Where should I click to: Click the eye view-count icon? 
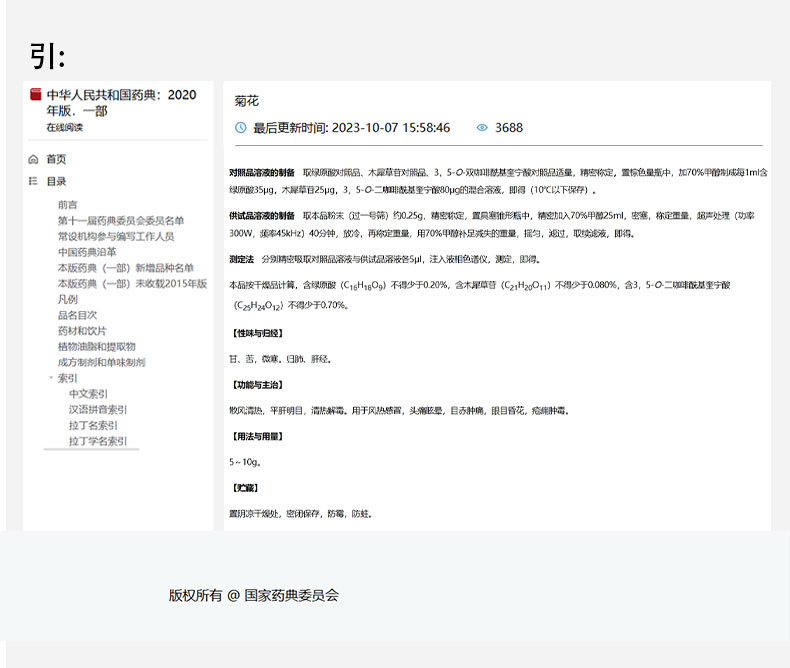(482, 128)
